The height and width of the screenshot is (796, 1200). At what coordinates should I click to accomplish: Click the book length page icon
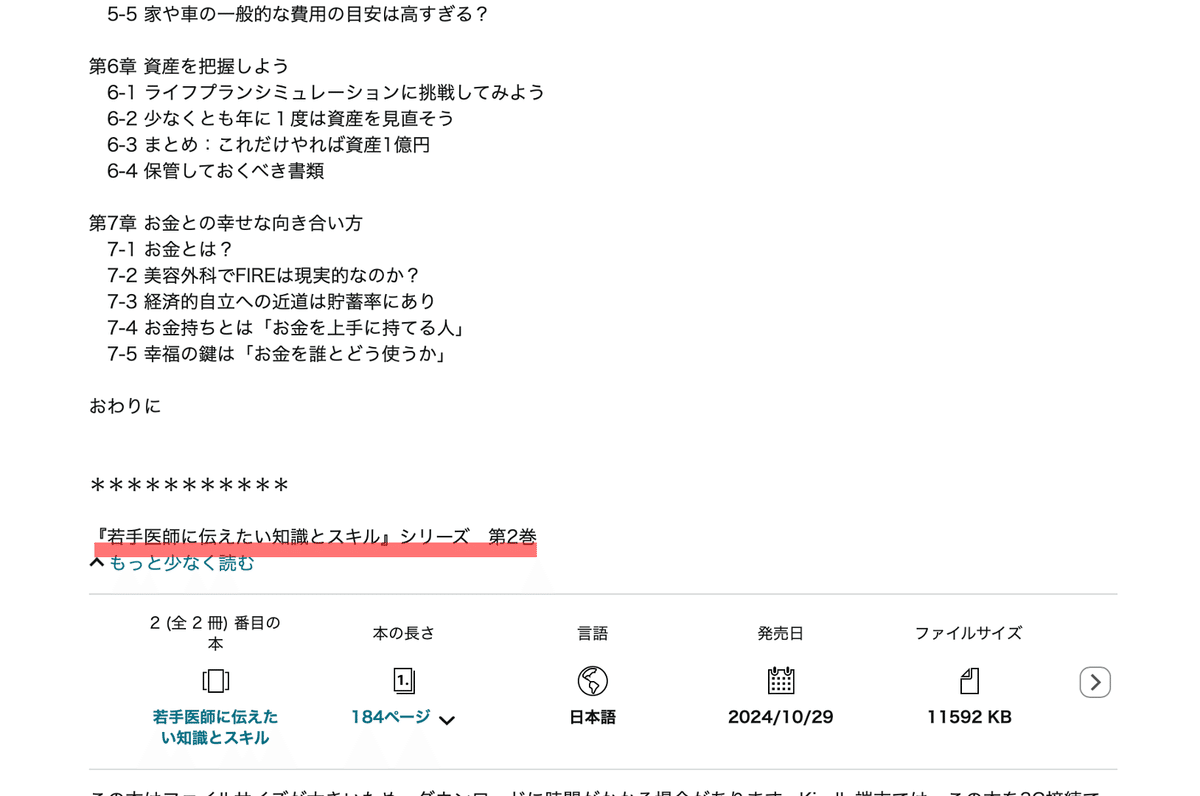pyautogui.click(x=404, y=682)
